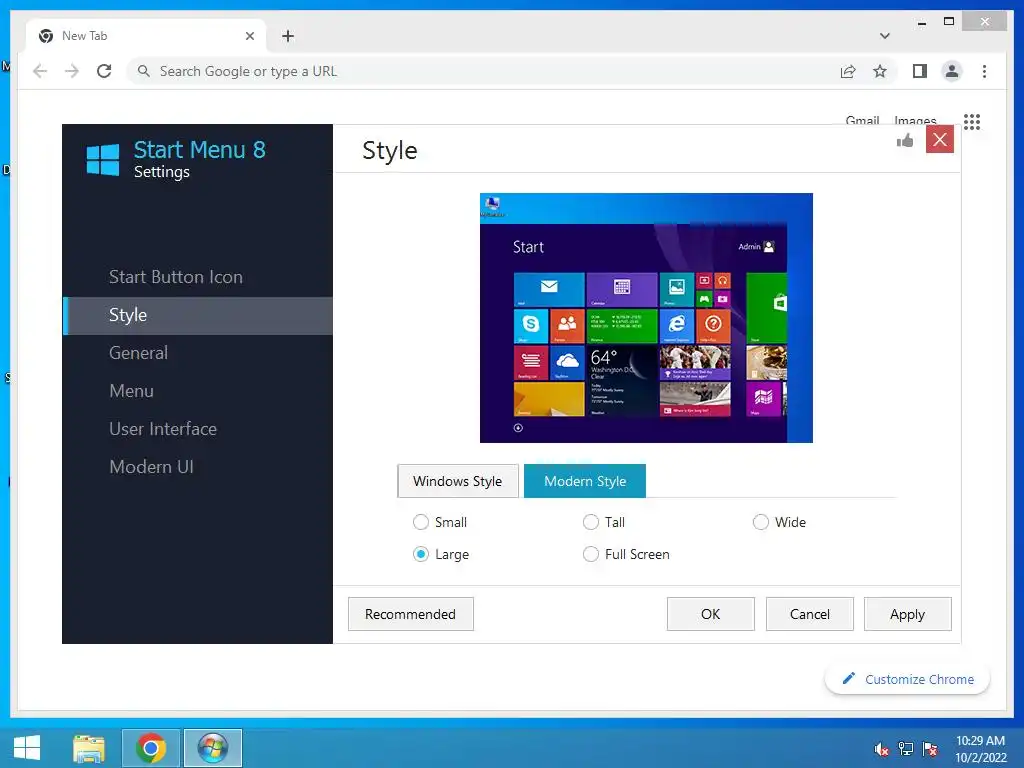Expand Chrome's tab search dropdown chevron
Image resolution: width=1024 pixels, height=768 pixels.
(x=885, y=36)
